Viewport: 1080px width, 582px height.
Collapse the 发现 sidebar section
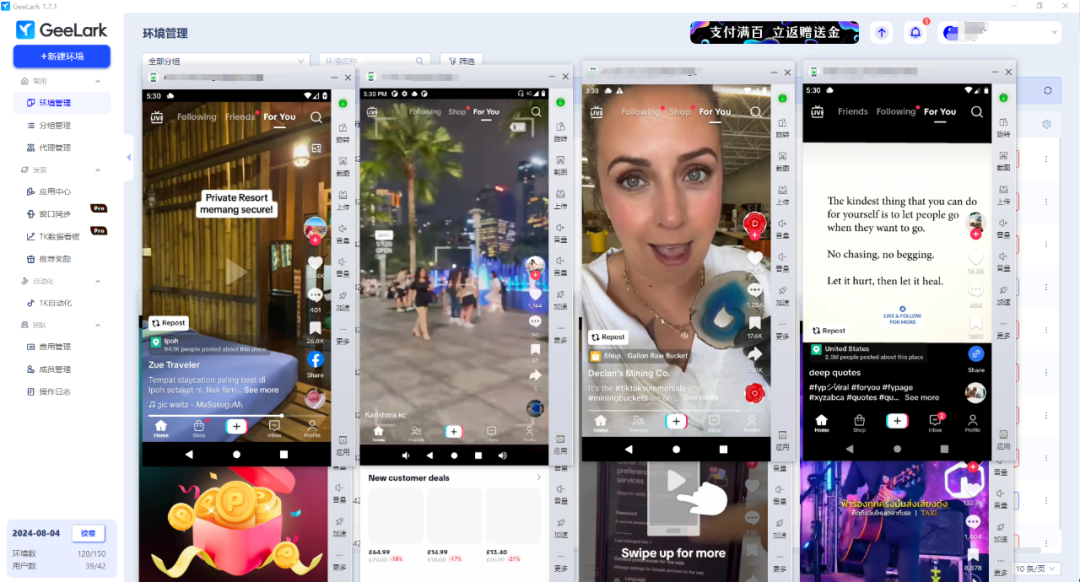point(97,169)
